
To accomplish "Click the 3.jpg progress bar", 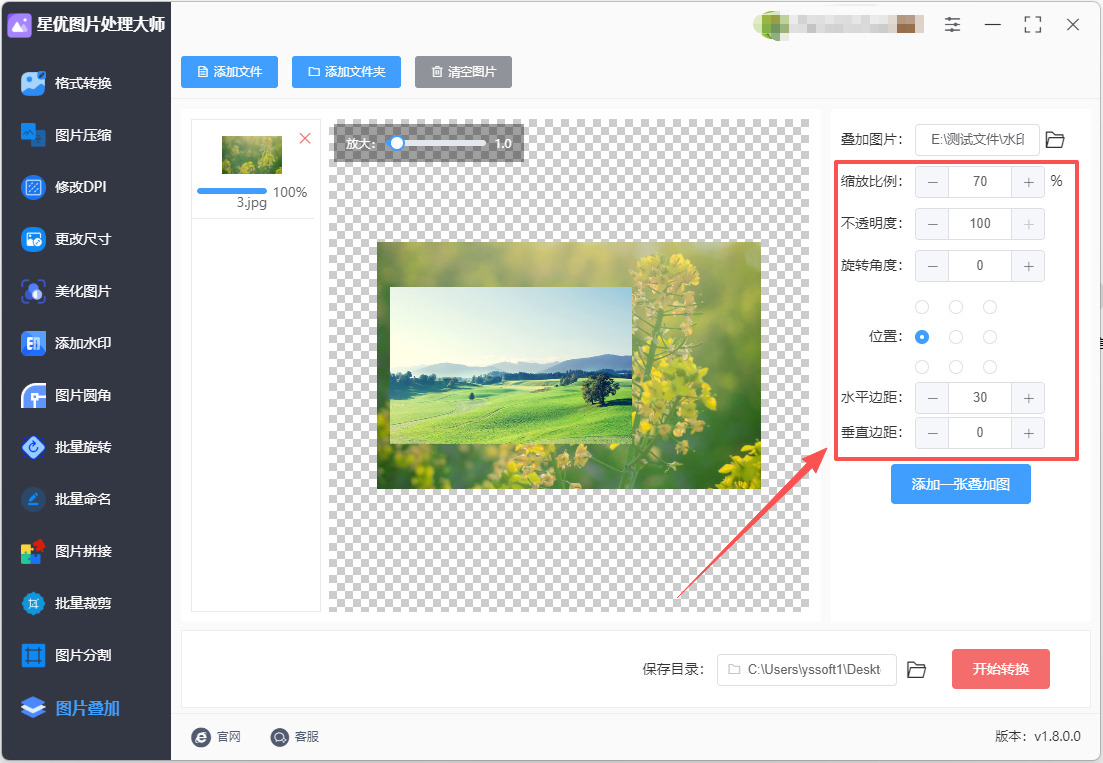I will (x=232, y=191).
